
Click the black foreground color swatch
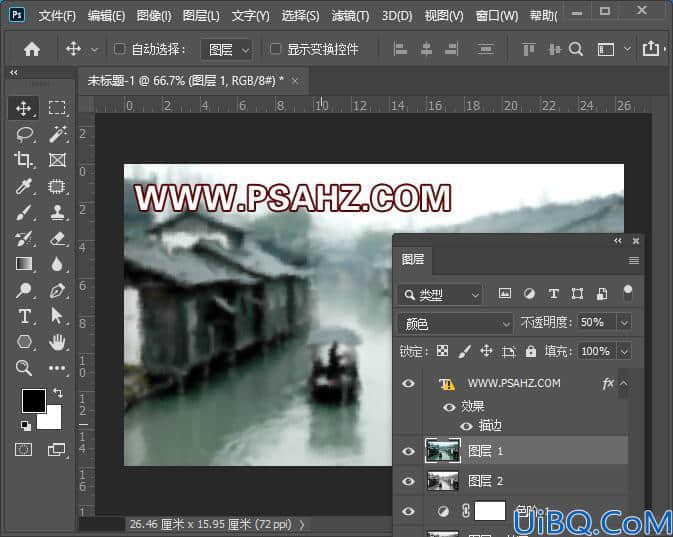33,400
